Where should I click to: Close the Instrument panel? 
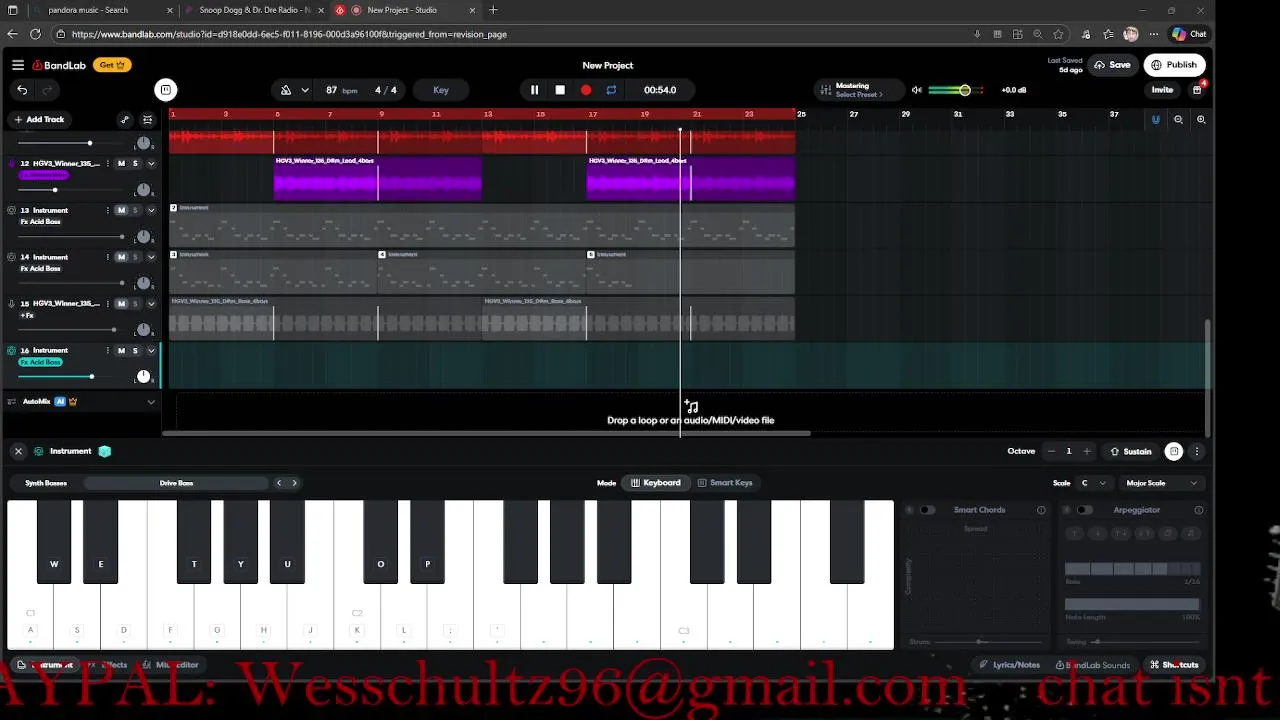(18, 451)
